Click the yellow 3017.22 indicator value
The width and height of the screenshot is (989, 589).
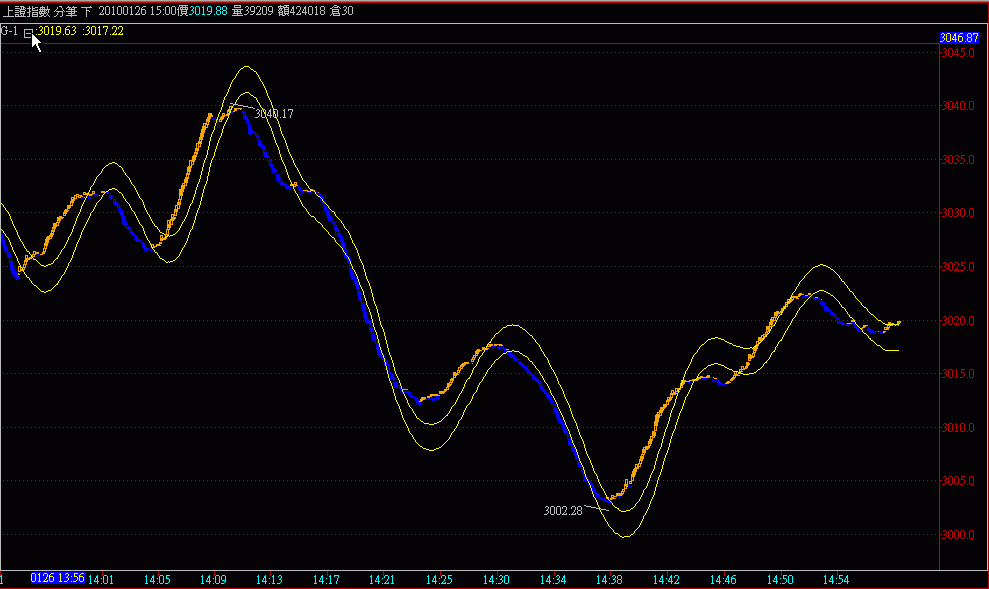[105, 31]
